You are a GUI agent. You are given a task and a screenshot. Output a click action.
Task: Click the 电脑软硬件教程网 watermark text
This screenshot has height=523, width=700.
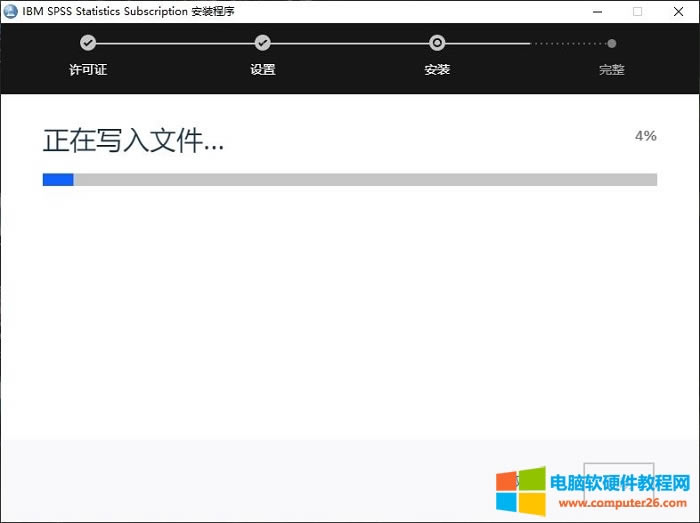pyautogui.click(x=620, y=483)
